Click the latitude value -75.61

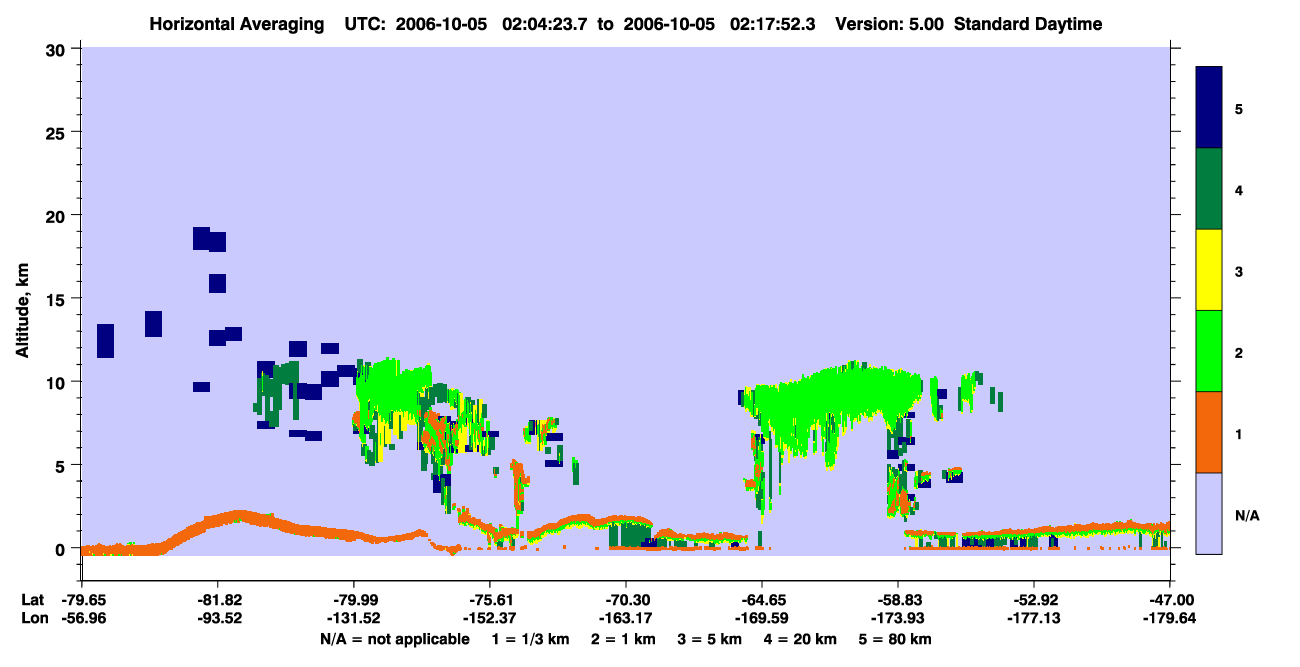pos(490,600)
